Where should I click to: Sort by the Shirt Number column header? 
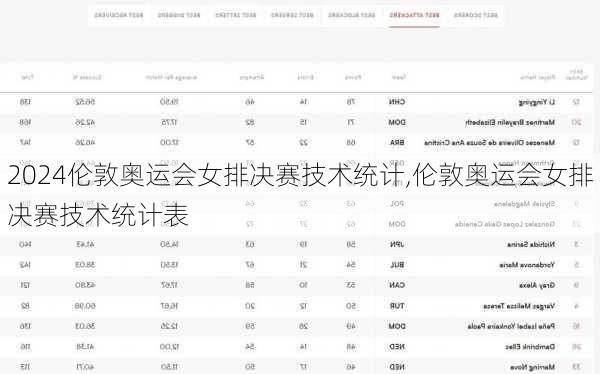tap(577, 75)
